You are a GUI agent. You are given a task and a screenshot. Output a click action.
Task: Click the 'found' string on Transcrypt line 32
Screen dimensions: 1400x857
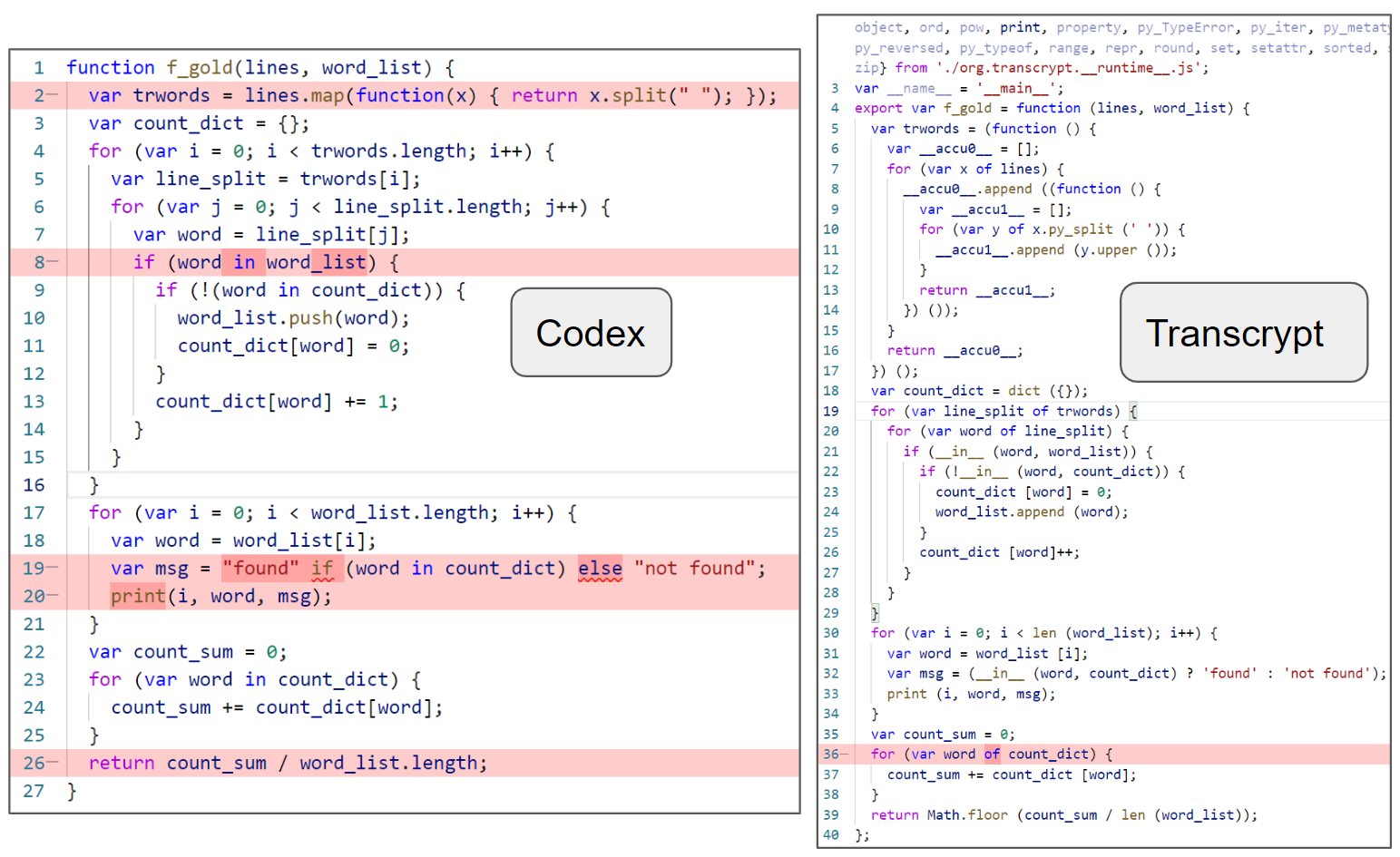pyautogui.click(x=1230, y=674)
